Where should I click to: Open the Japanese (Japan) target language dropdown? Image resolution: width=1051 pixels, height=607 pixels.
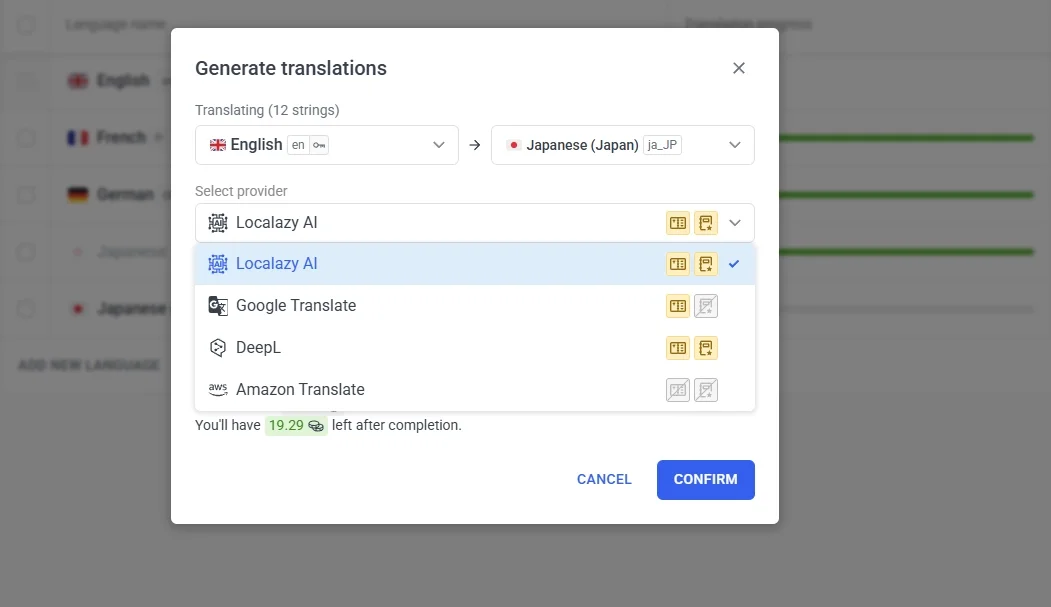(x=623, y=145)
